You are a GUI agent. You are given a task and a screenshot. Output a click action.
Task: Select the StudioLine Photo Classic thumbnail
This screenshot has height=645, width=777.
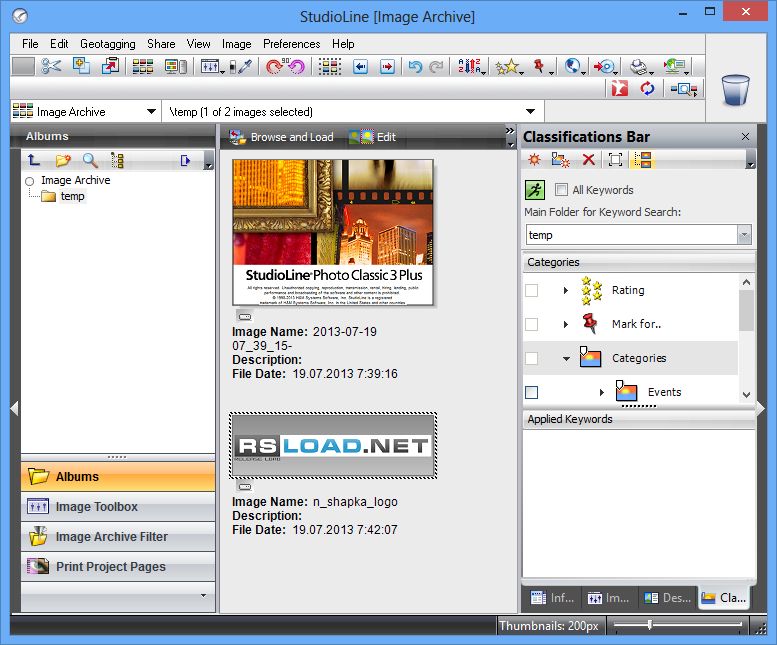333,232
